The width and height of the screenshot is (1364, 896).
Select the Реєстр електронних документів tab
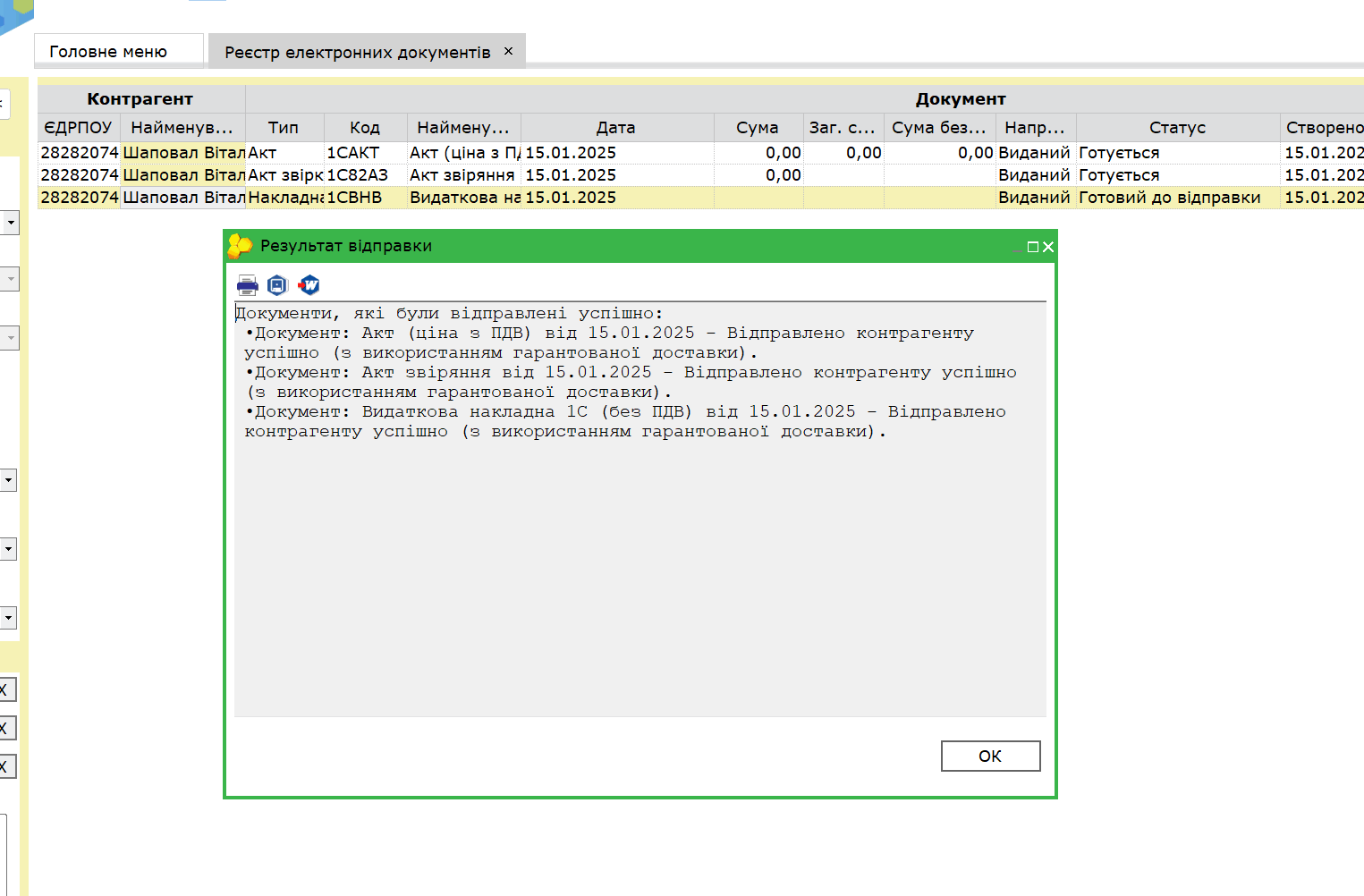pos(357,53)
